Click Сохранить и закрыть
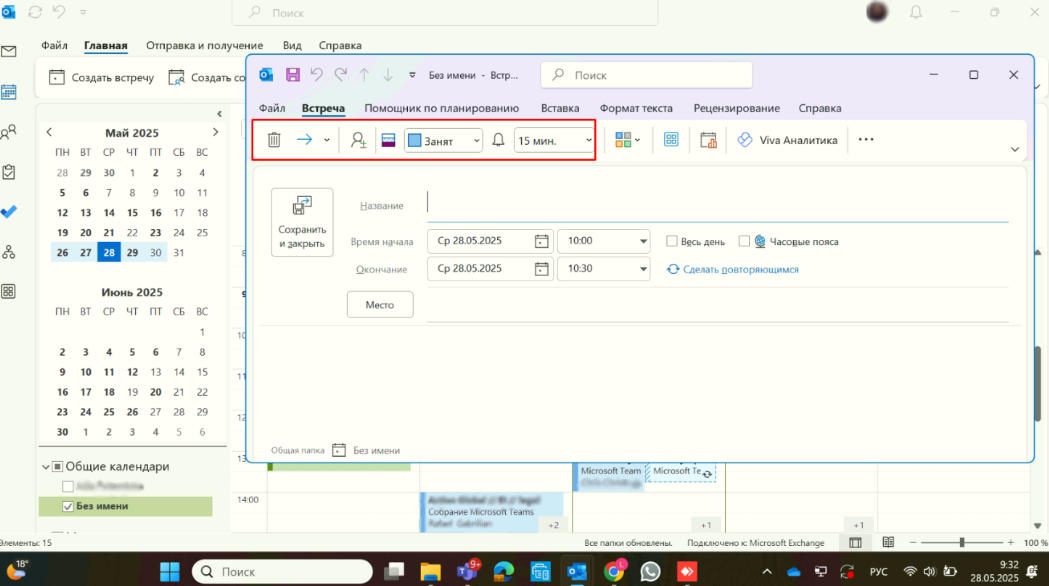 click(301, 222)
